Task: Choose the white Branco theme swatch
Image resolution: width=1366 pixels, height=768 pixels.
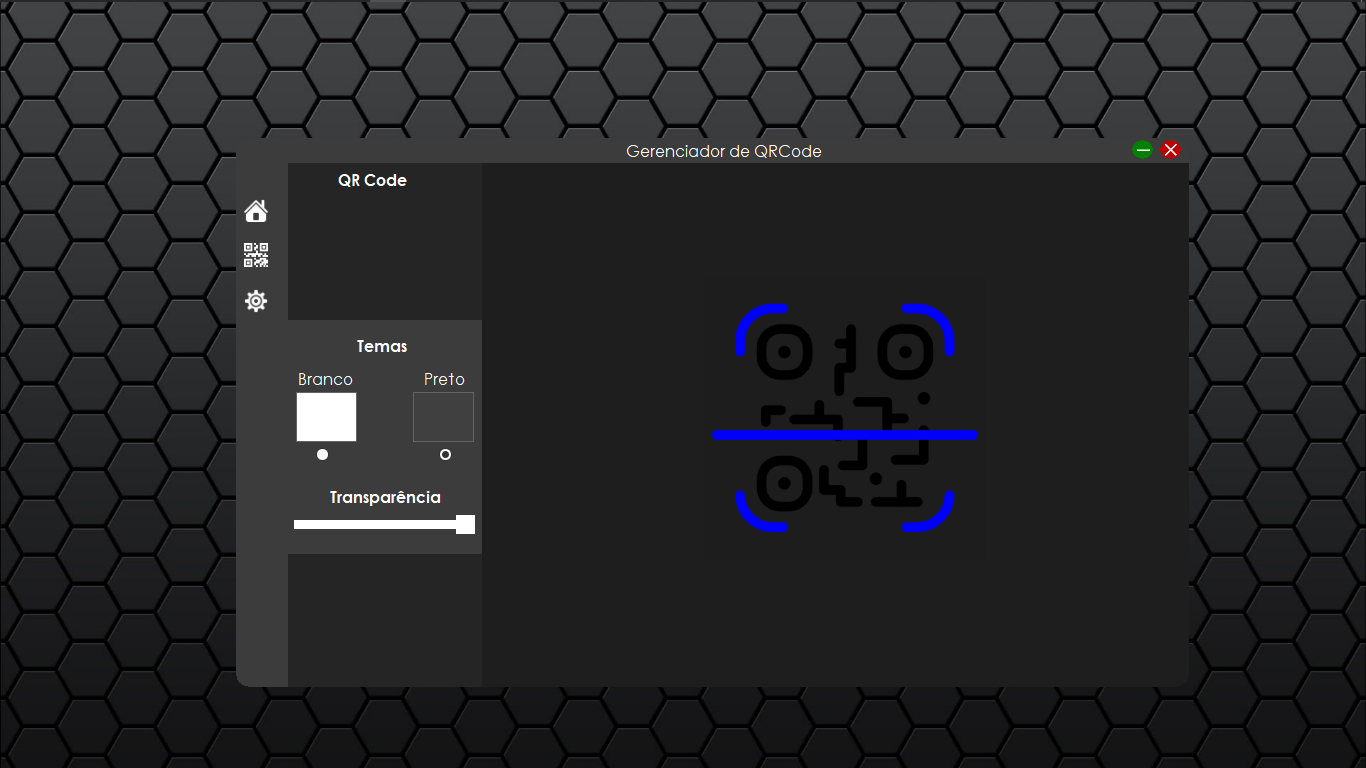Action: 326,417
